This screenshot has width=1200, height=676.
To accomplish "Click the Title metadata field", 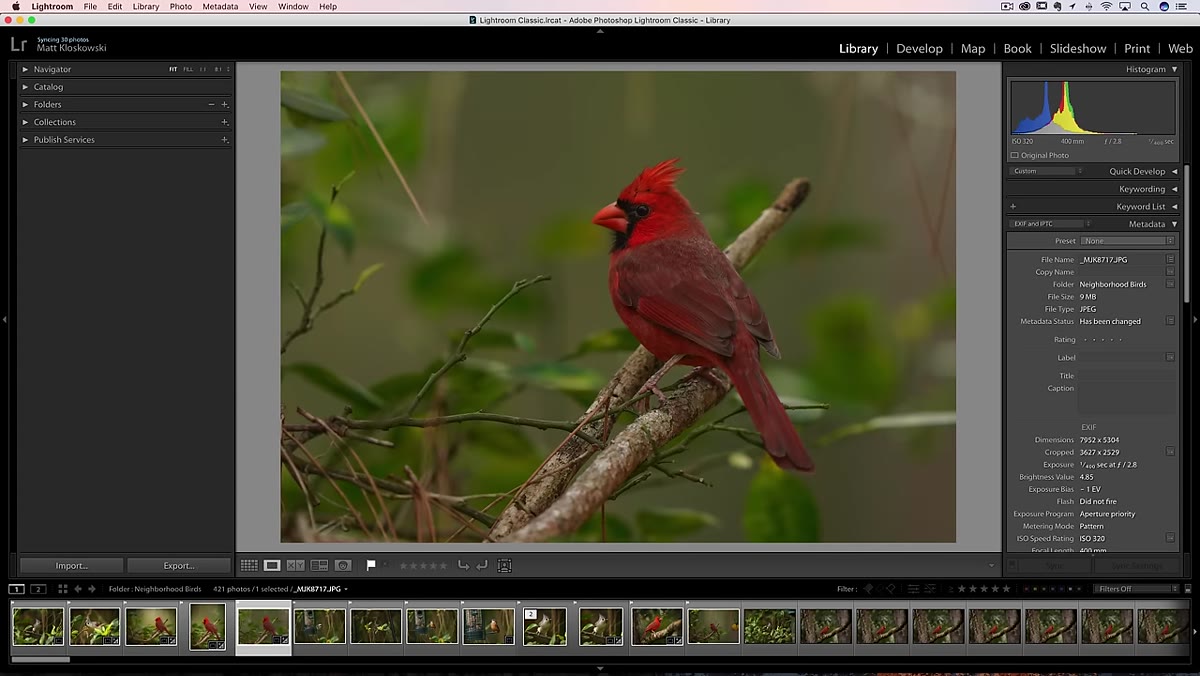I will click(1127, 376).
